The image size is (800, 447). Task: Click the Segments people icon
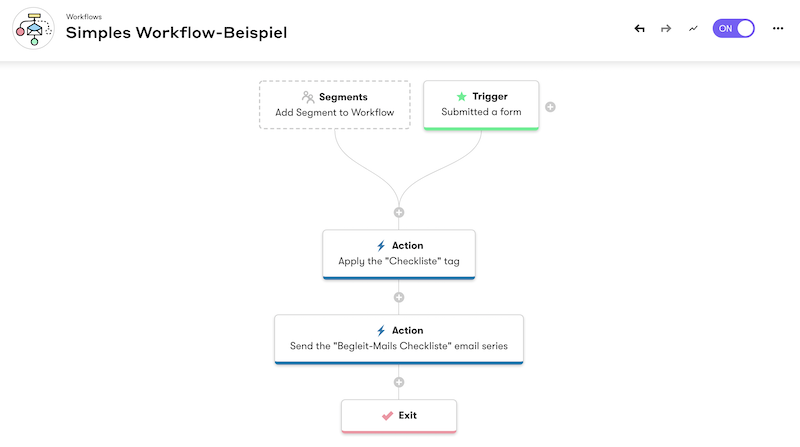coord(308,97)
